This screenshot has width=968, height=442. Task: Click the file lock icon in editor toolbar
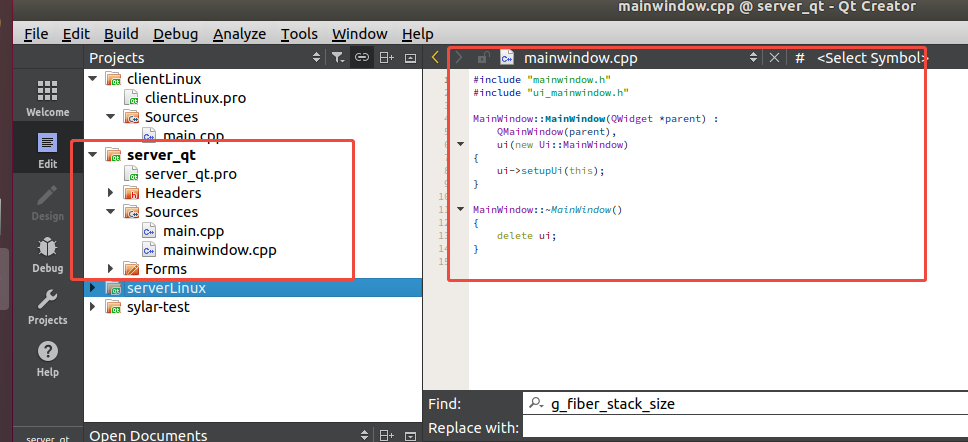pos(483,57)
